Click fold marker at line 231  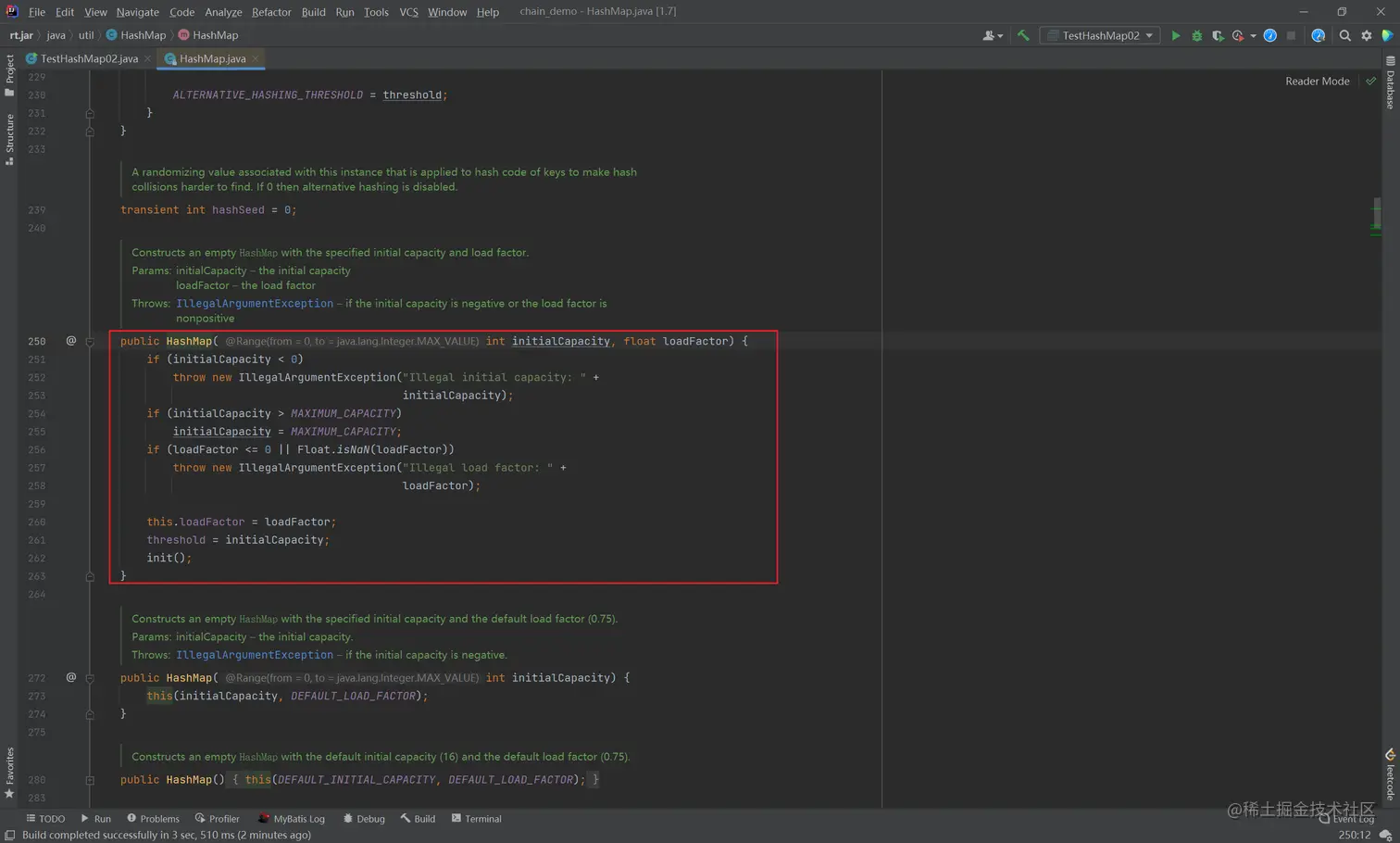pos(90,113)
